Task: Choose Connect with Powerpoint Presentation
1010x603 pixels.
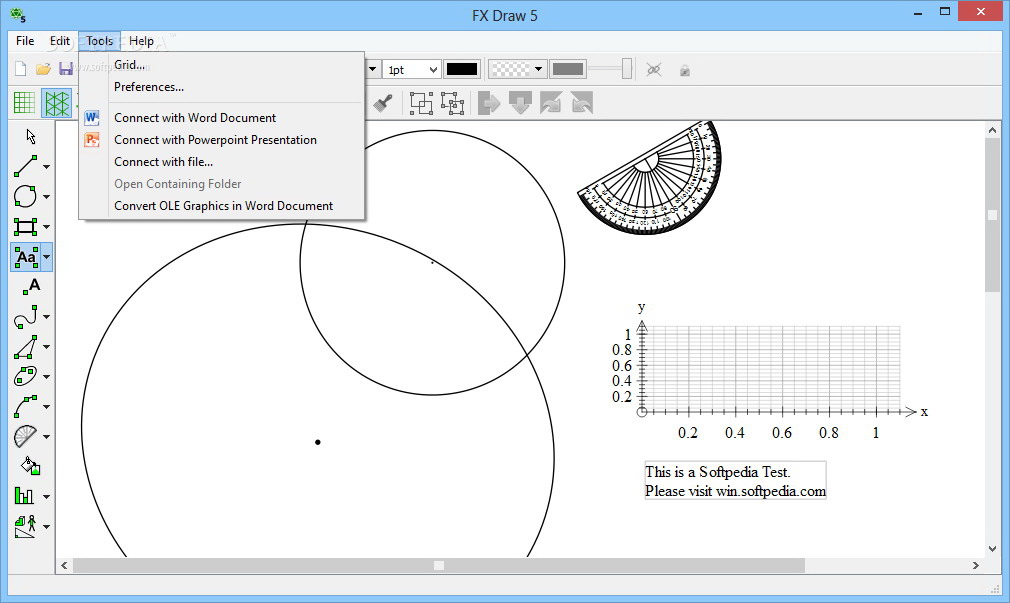Action: [222, 140]
